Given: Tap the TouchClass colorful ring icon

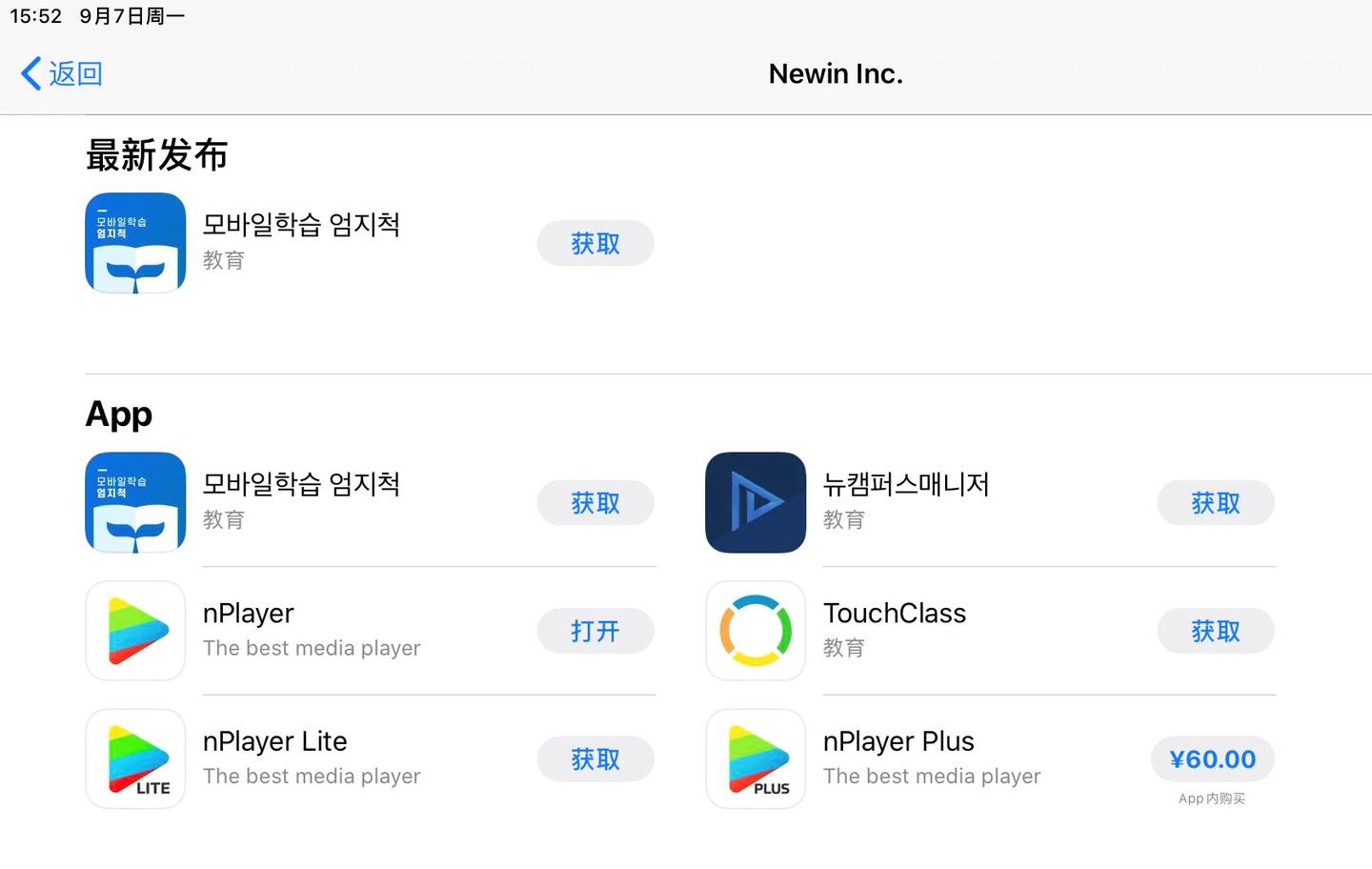Looking at the screenshot, I should (x=756, y=631).
